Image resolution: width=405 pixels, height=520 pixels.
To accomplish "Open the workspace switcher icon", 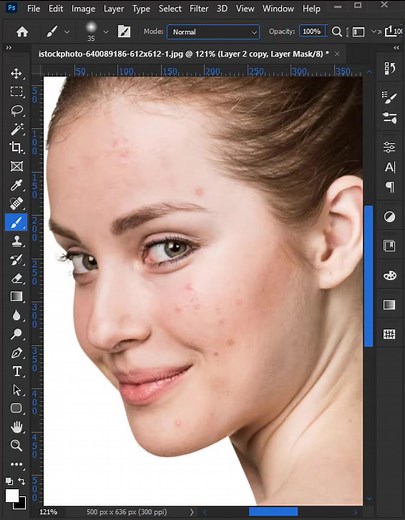I will click(359, 32).
